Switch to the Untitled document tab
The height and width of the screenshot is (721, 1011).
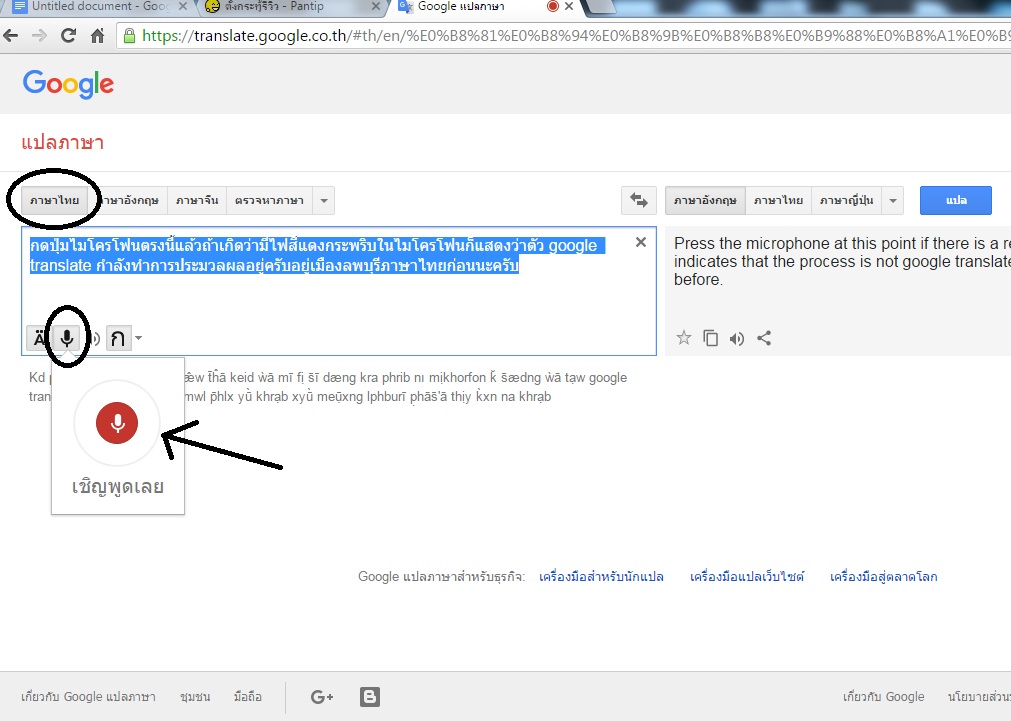100,7
